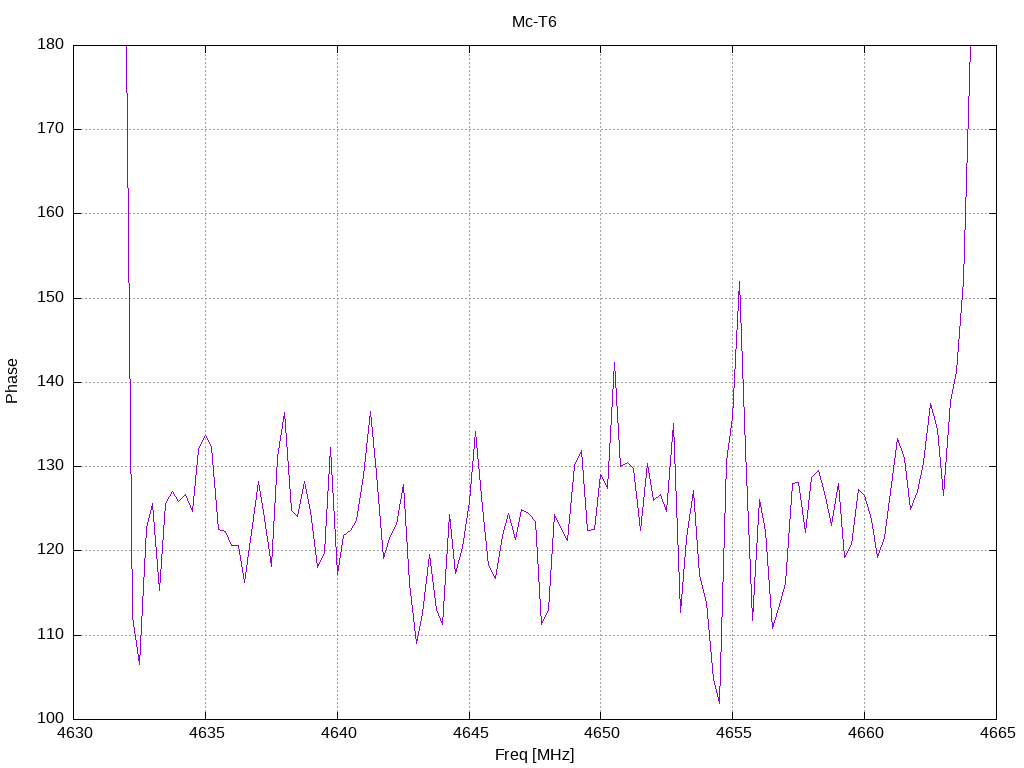Viewport: 1024px width, 768px height.
Task: Click the 4655 x-axis tick label
Action: pyautogui.click(x=734, y=733)
